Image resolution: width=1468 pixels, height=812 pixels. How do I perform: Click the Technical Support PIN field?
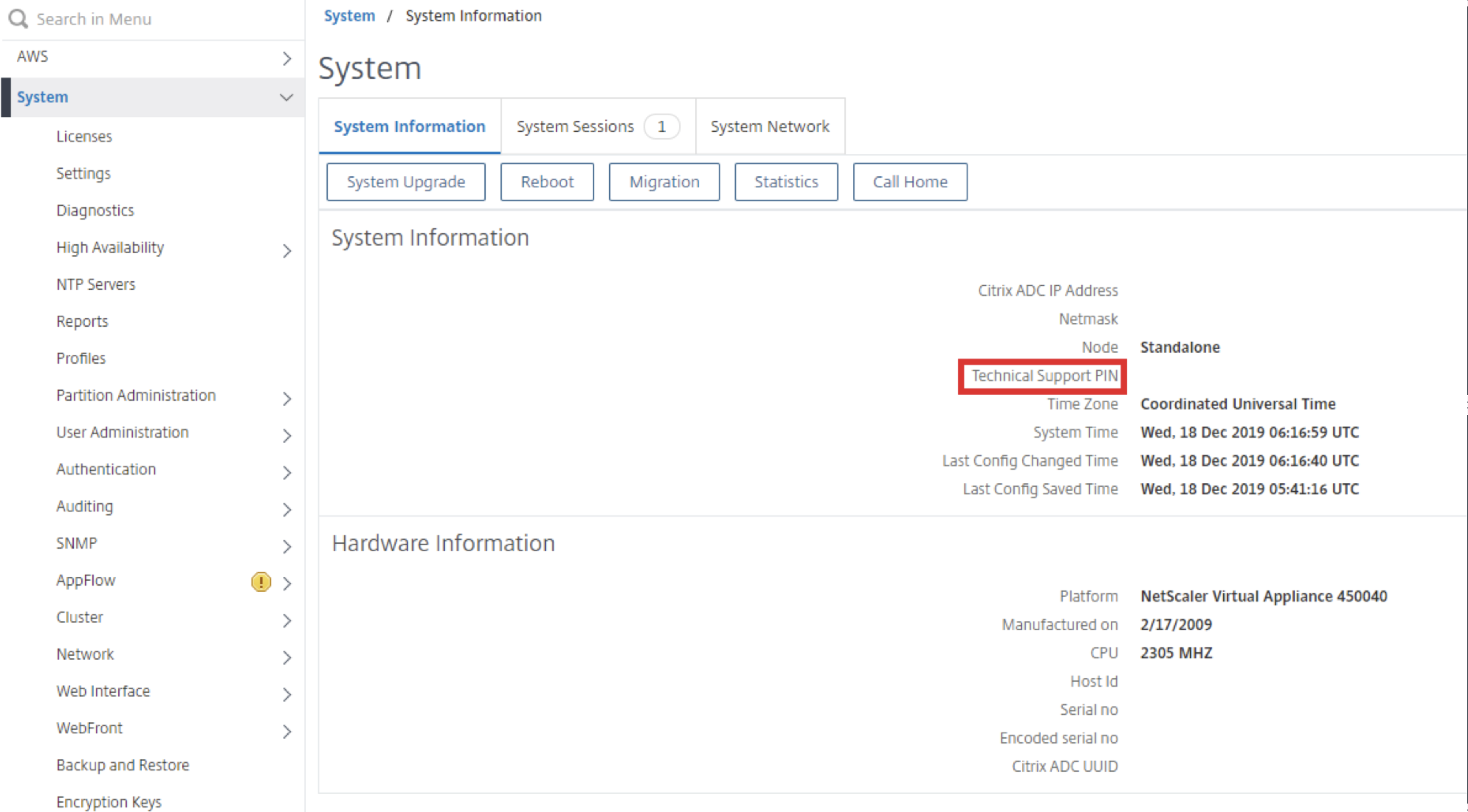point(1045,375)
